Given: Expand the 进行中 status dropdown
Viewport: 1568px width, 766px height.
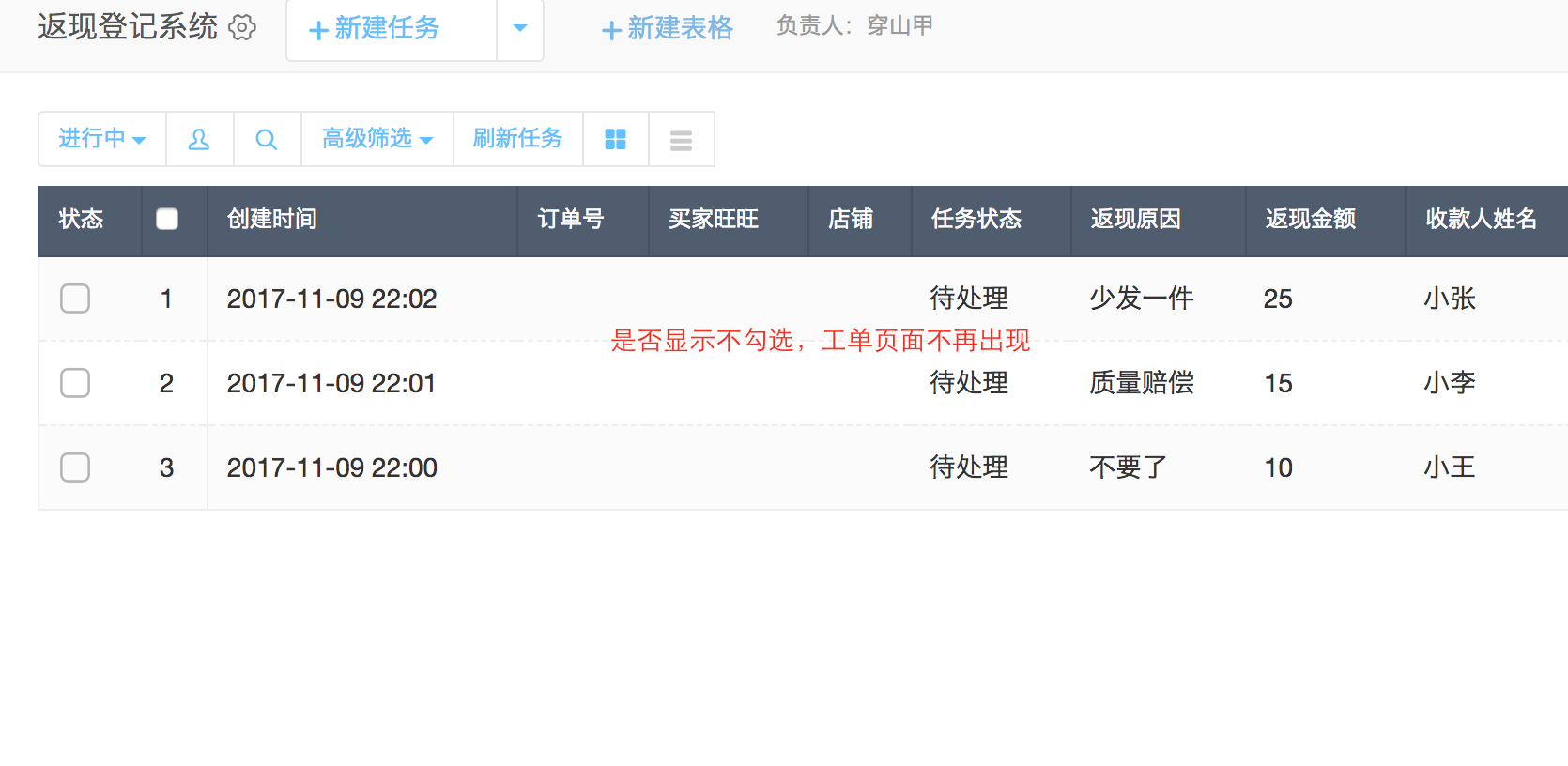Looking at the screenshot, I should pos(101,139).
